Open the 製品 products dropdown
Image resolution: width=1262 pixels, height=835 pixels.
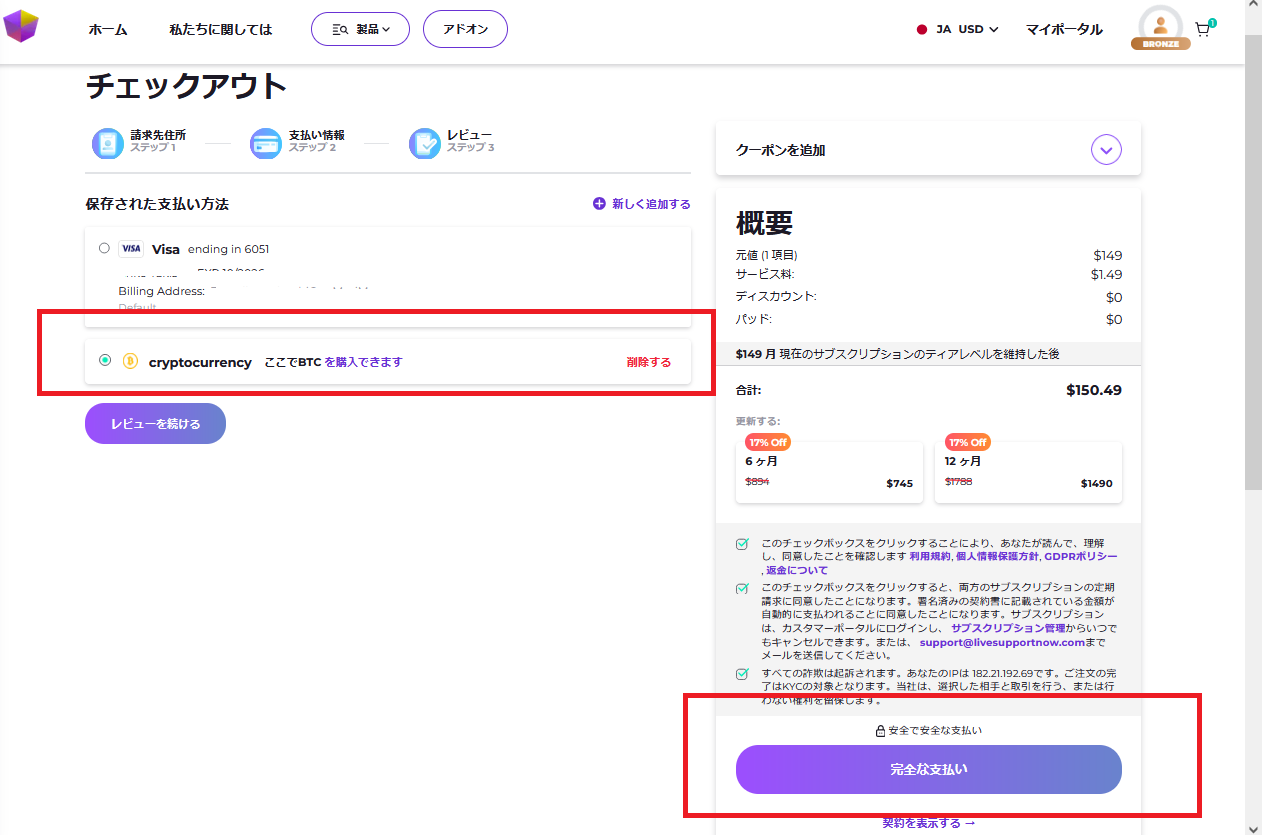tap(360, 29)
